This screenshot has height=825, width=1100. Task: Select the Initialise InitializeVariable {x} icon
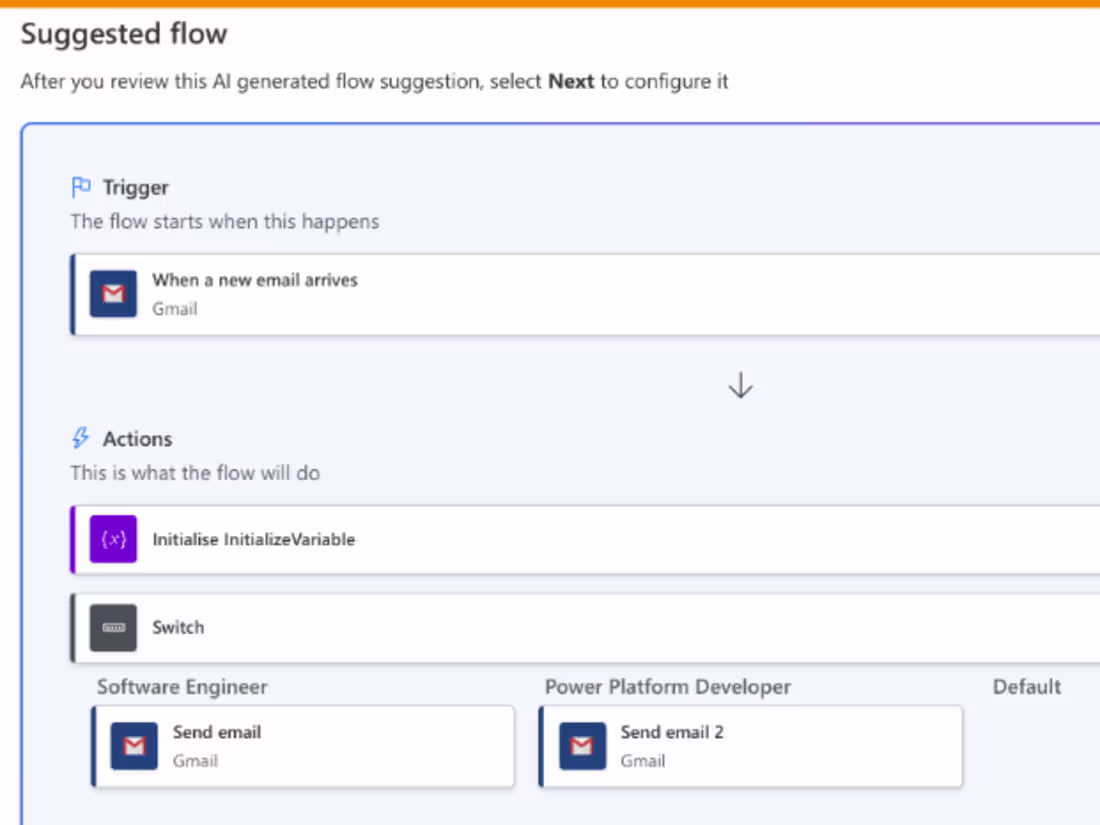(112, 539)
